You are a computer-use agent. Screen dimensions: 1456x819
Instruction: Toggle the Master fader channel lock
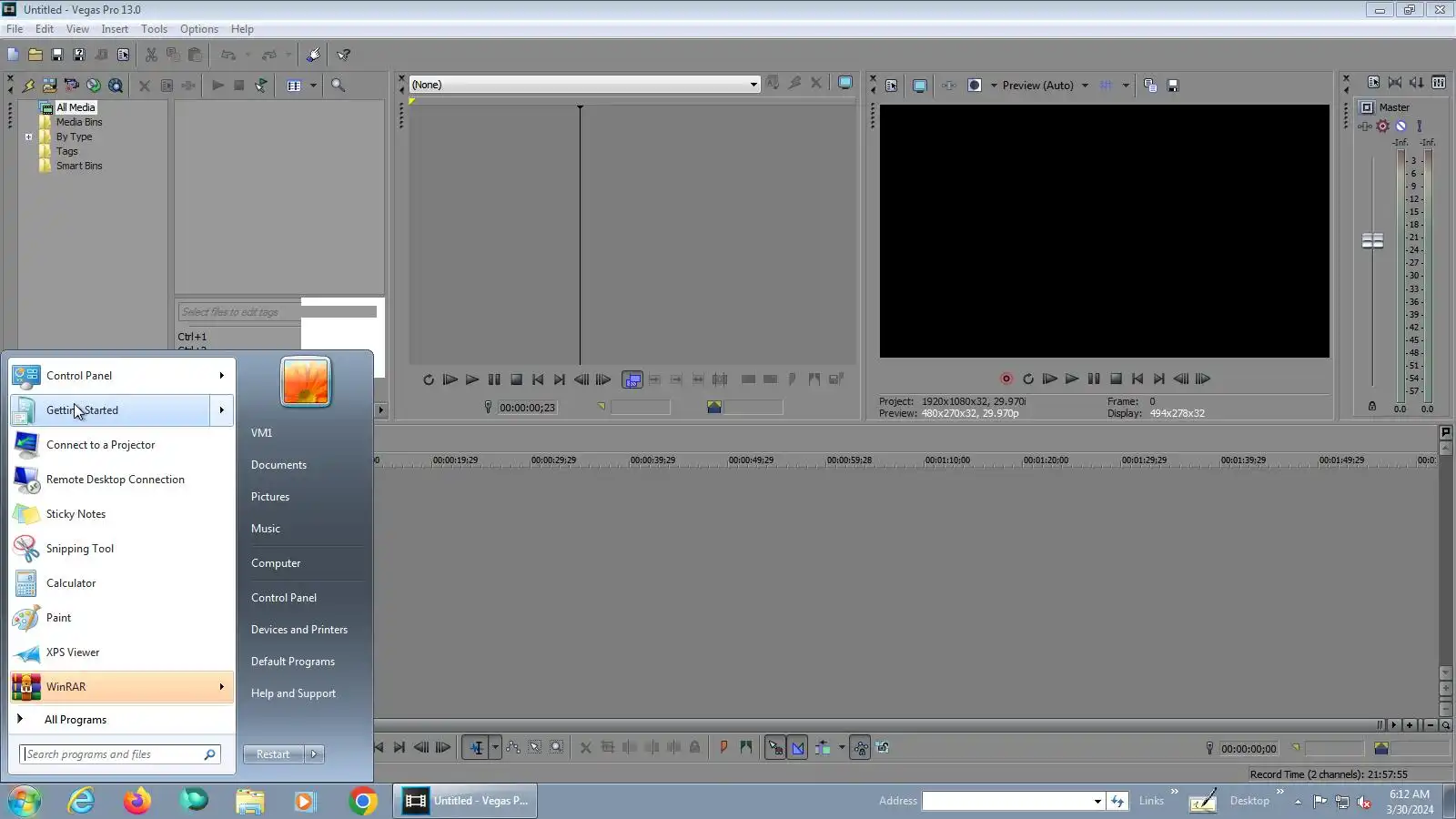coord(1372,407)
